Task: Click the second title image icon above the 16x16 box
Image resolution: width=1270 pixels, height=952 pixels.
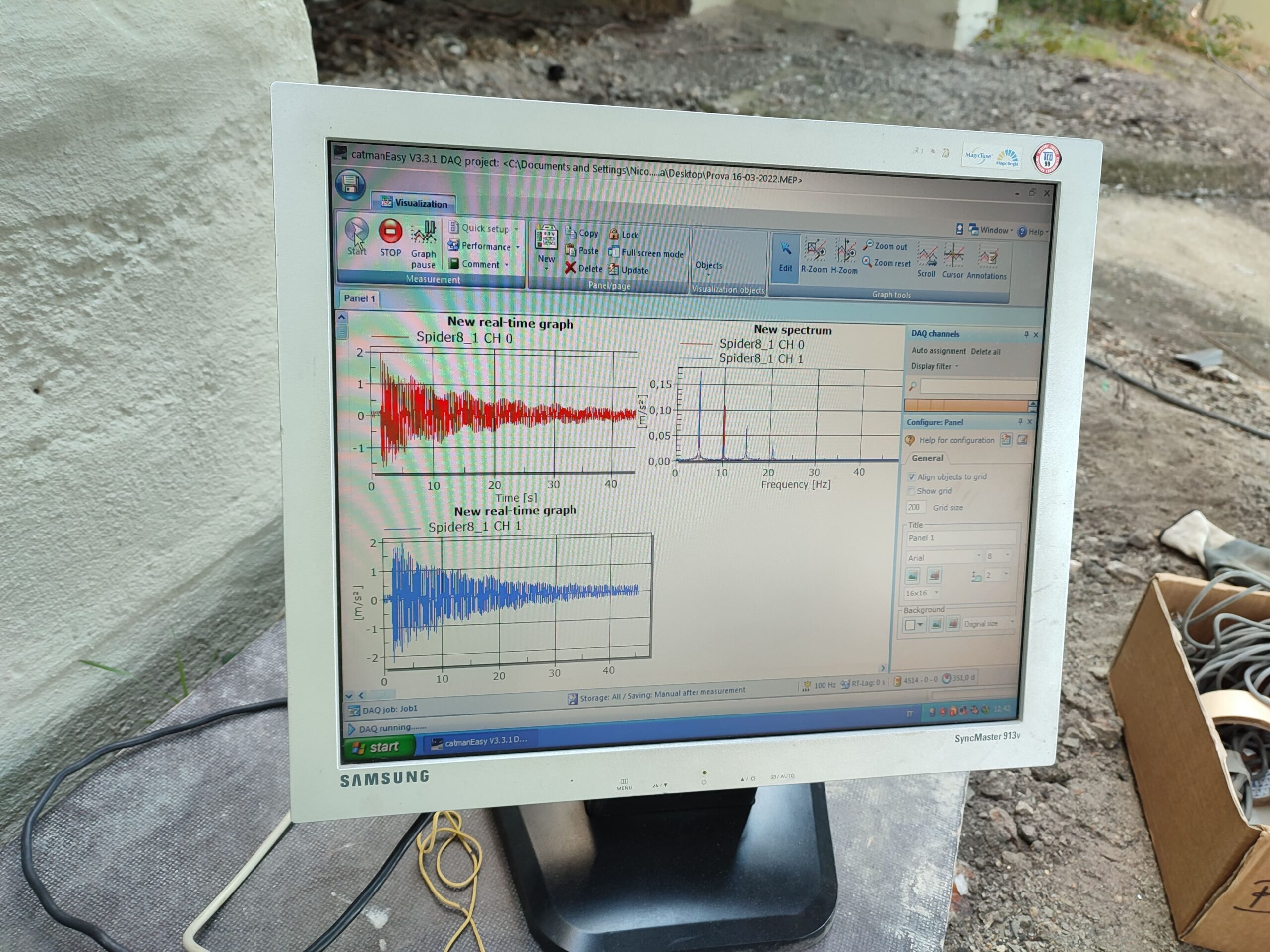Action: [934, 575]
